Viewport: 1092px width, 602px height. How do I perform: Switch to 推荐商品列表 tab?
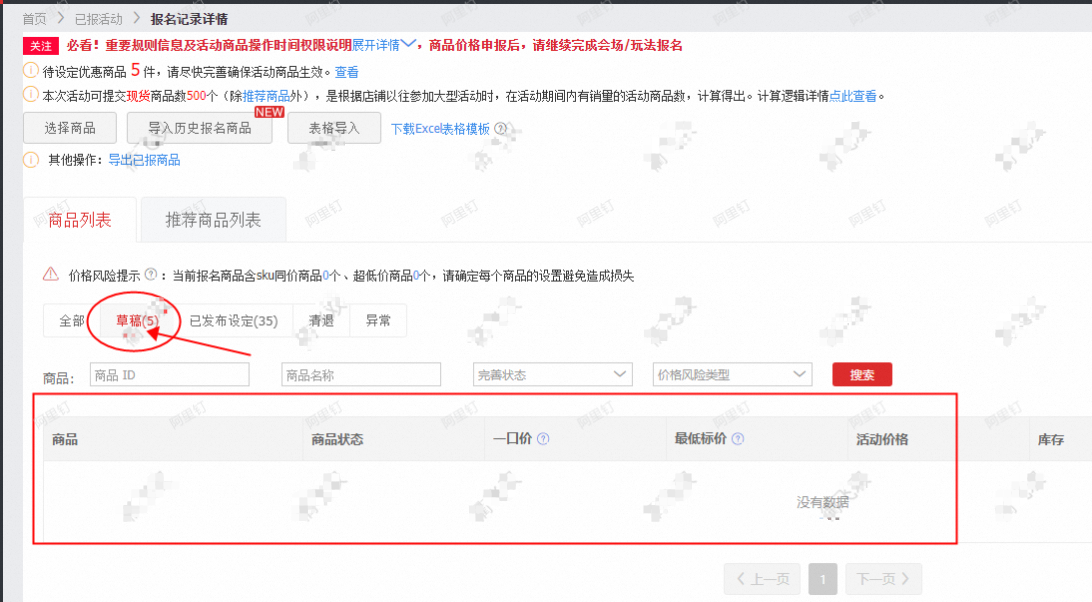click(213, 220)
